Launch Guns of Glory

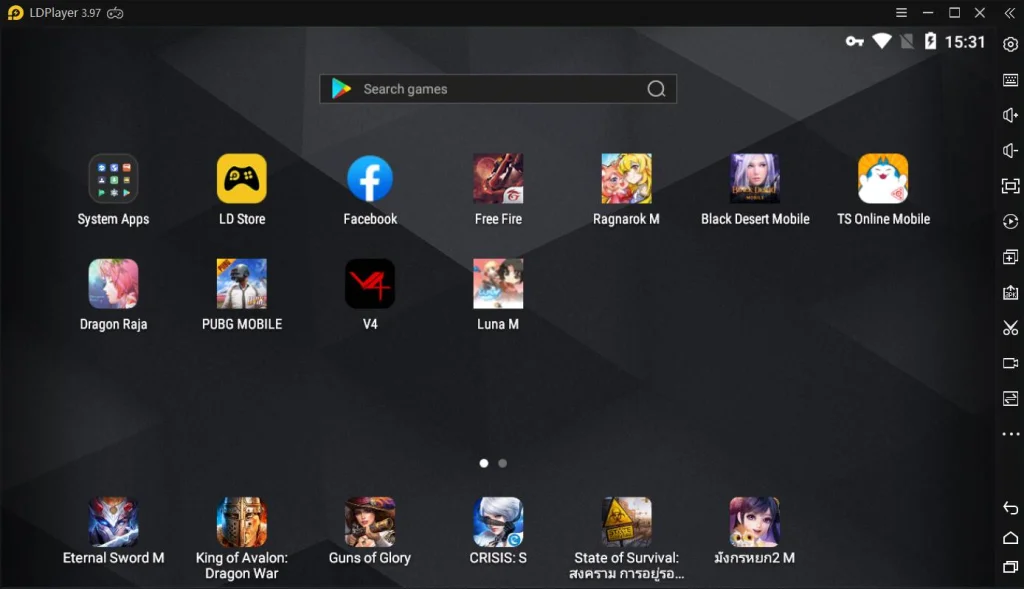(x=370, y=522)
